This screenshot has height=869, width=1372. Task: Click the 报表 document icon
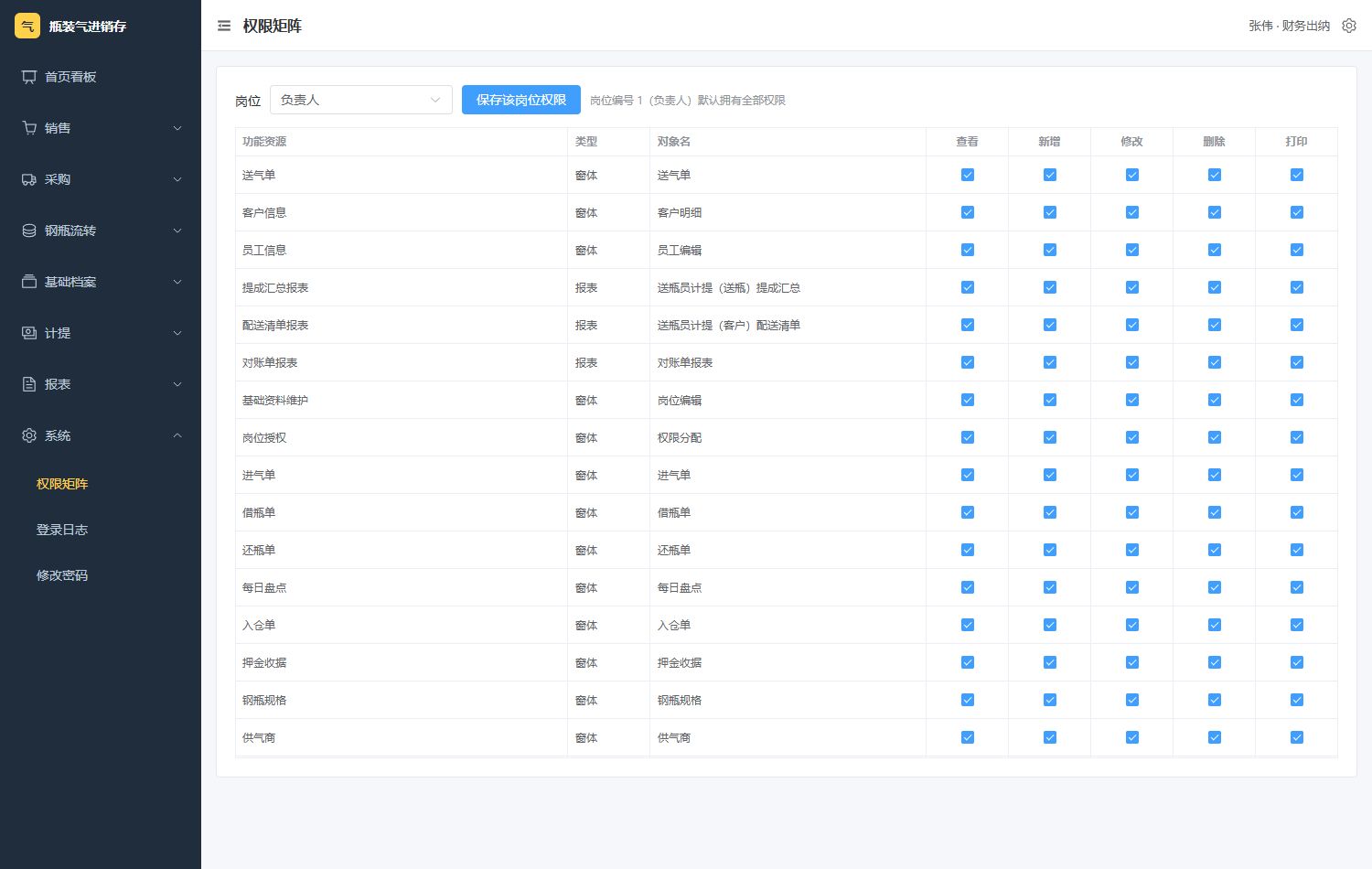29,384
